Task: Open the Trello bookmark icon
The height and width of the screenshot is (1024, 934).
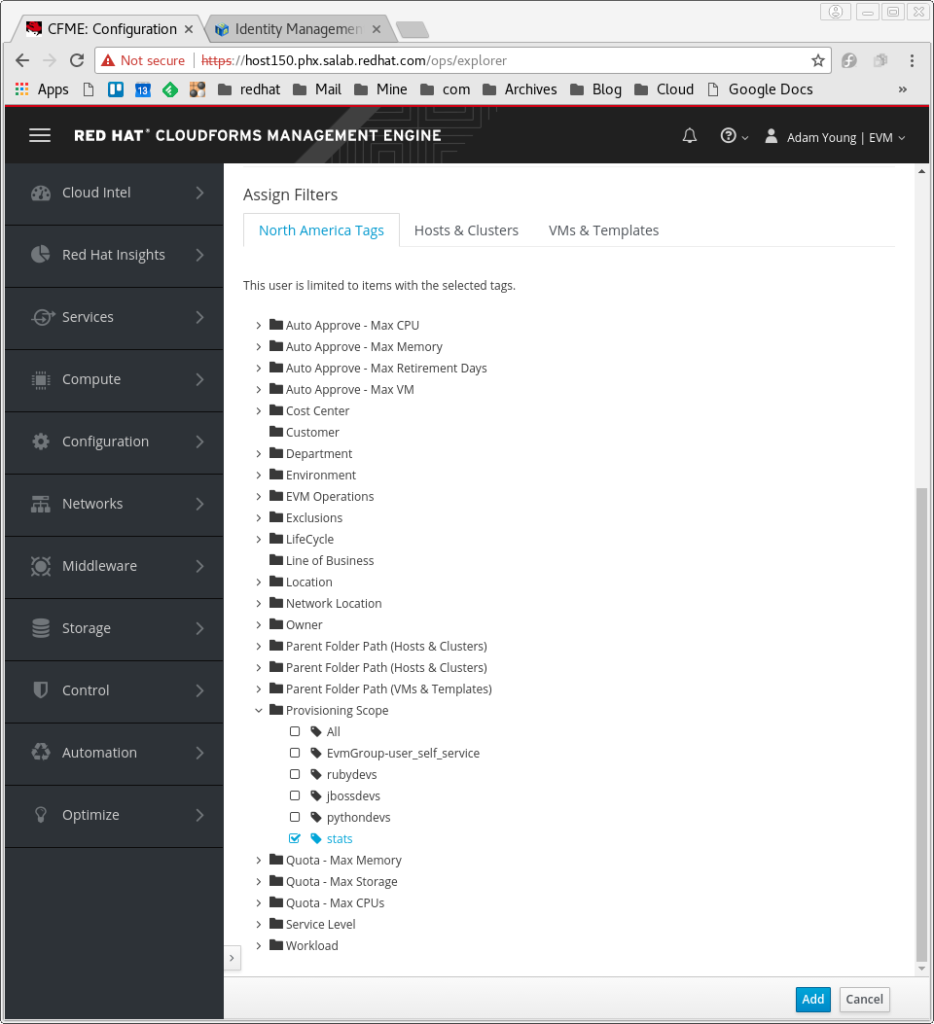Action: [116, 89]
